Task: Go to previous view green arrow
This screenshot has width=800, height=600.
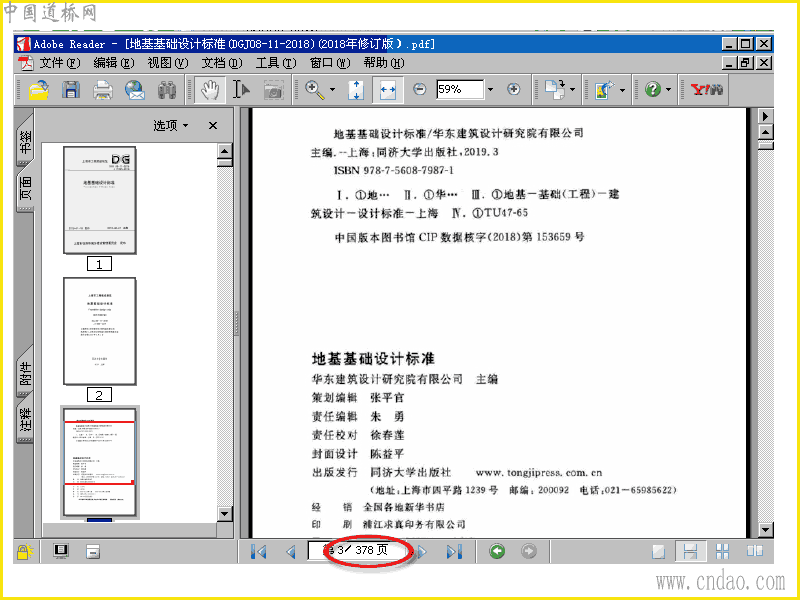Action: tap(497, 551)
